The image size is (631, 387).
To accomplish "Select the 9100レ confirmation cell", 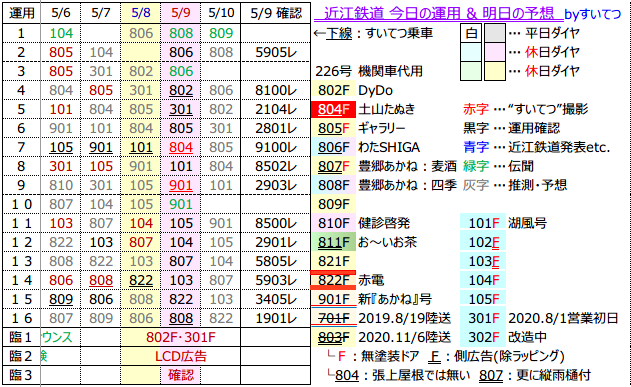I will 276,147.
